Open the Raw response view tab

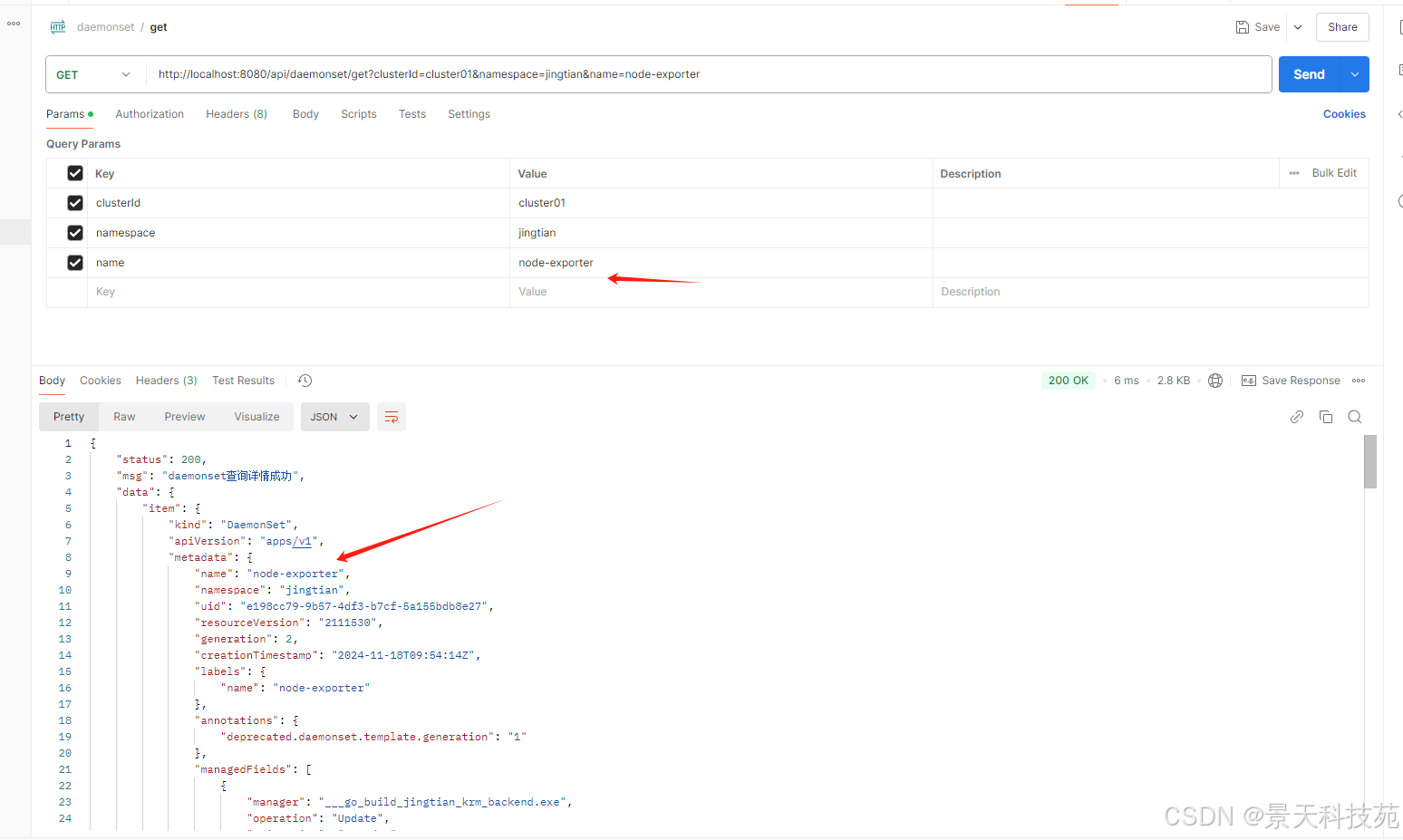point(124,417)
